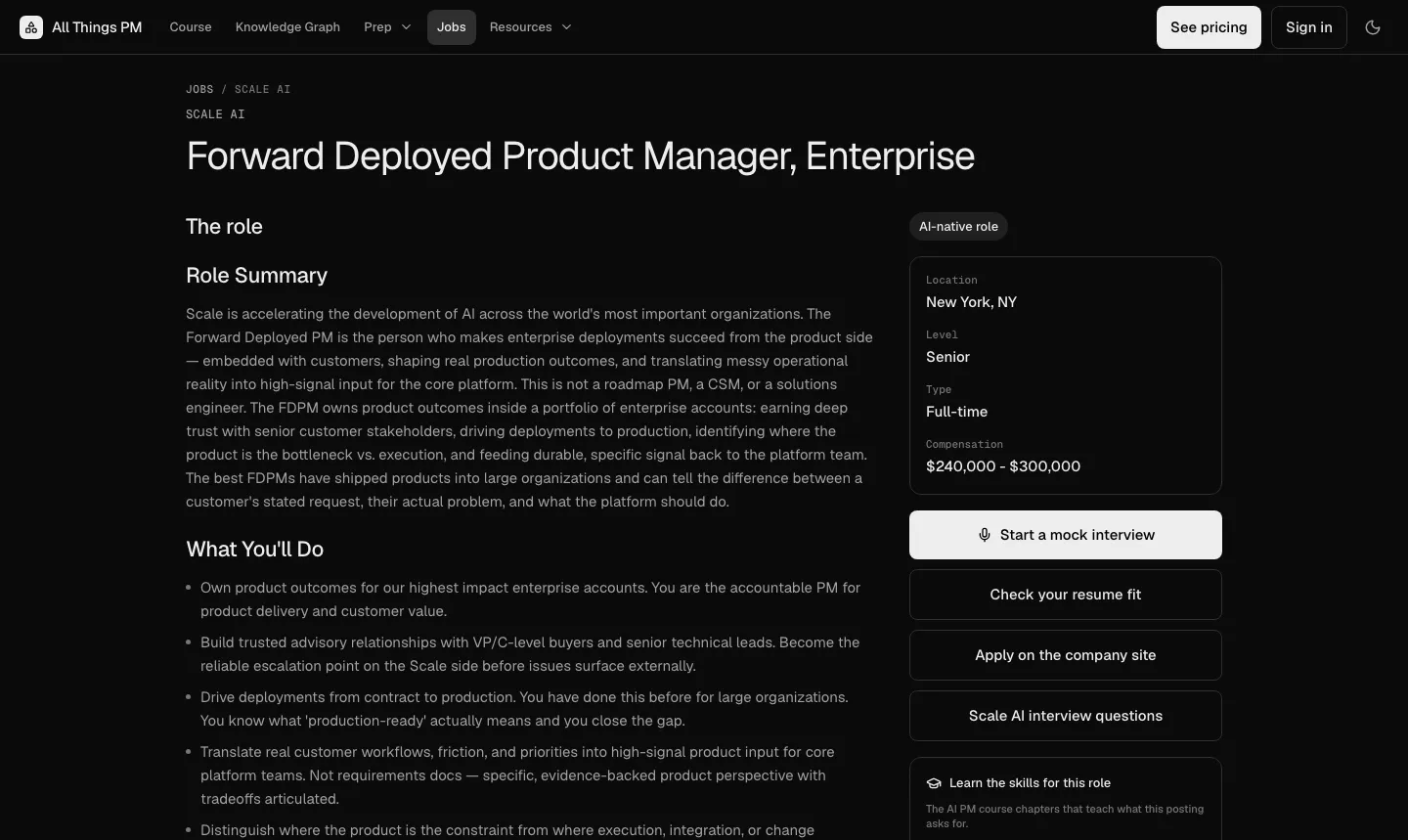Click the "The role" section heading
This screenshot has height=840, width=1408.
click(224, 227)
